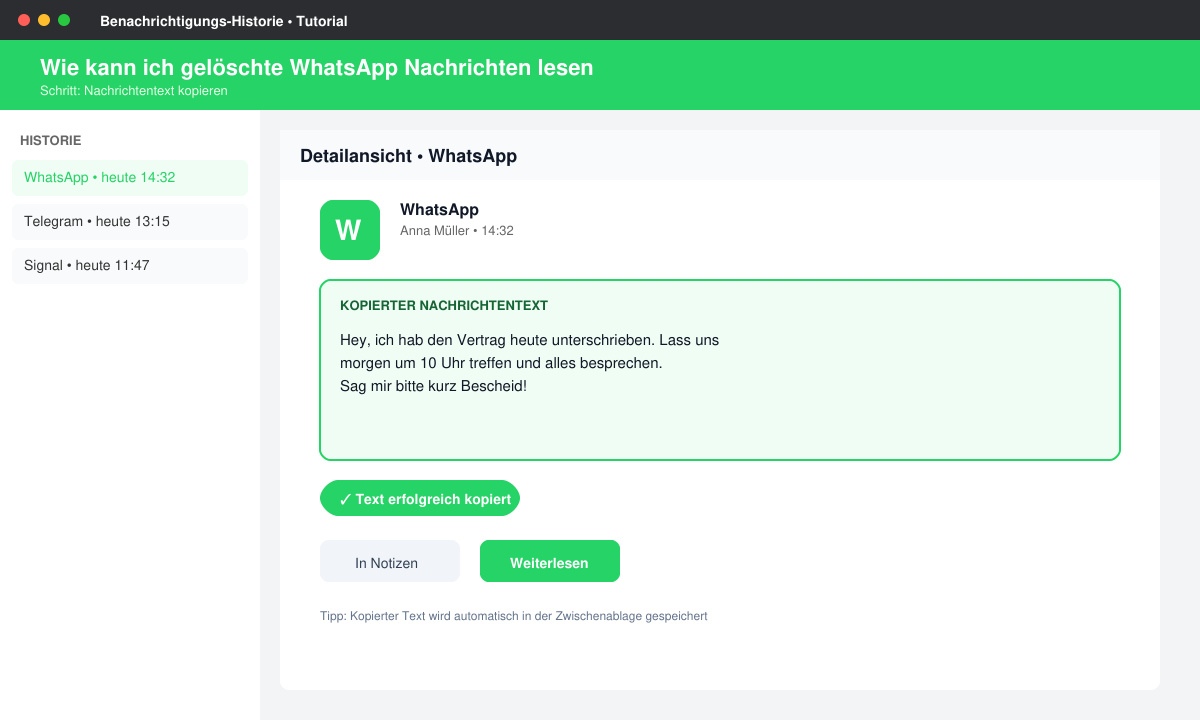1200x720 pixels.
Task: Click the Text erfolgreich kopiert badge
Action: [x=420, y=498]
